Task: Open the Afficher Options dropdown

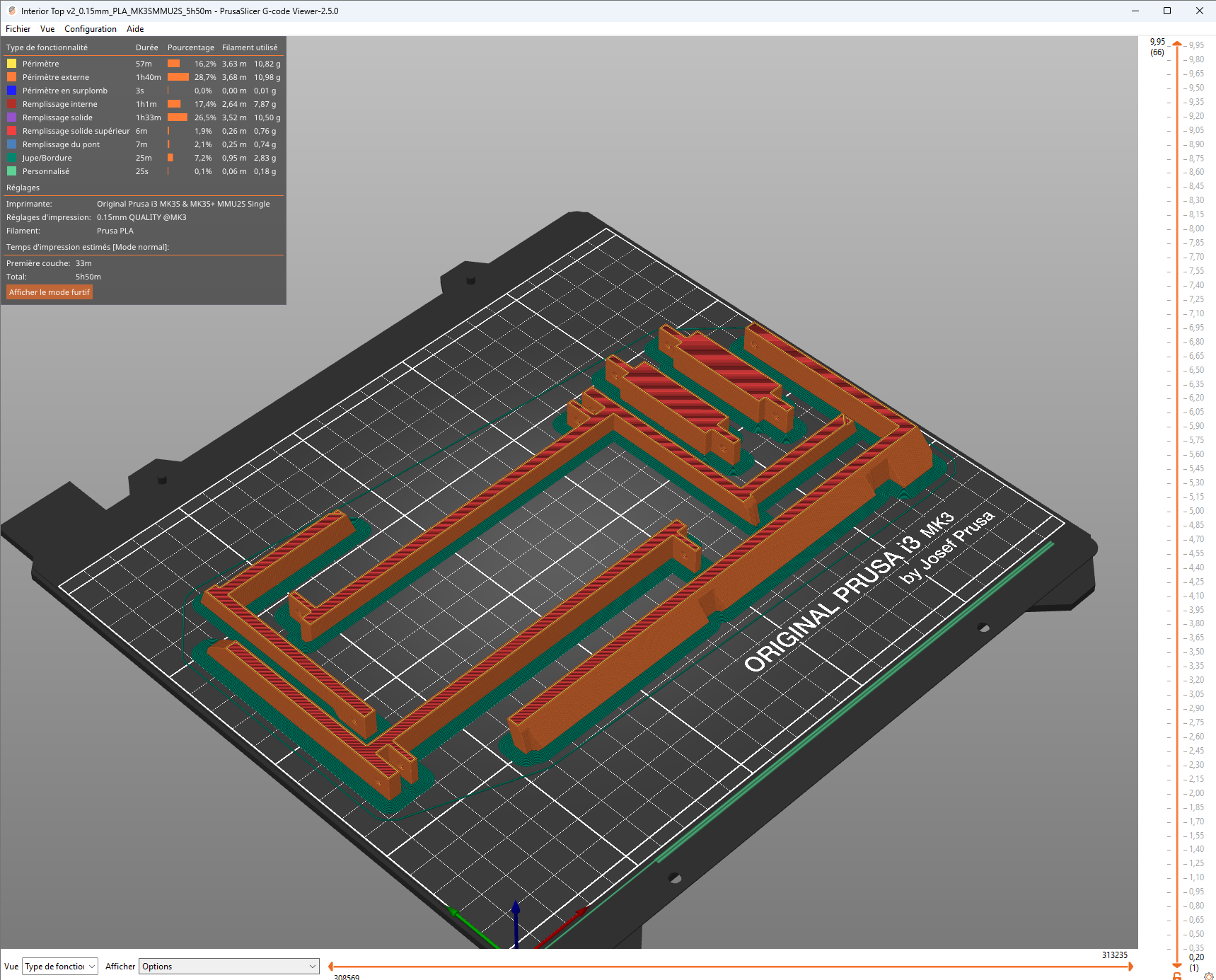Action: (x=228, y=966)
